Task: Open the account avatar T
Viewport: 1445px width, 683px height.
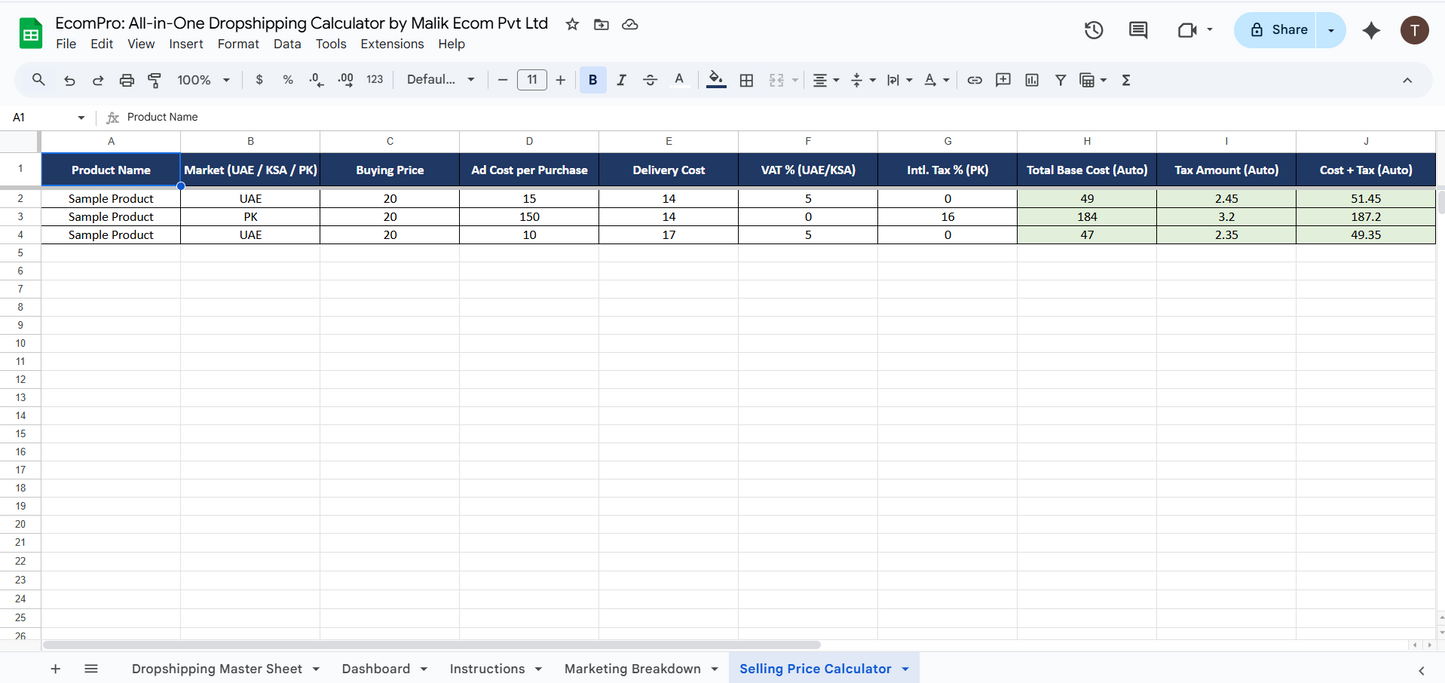Action: (1414, 30)
